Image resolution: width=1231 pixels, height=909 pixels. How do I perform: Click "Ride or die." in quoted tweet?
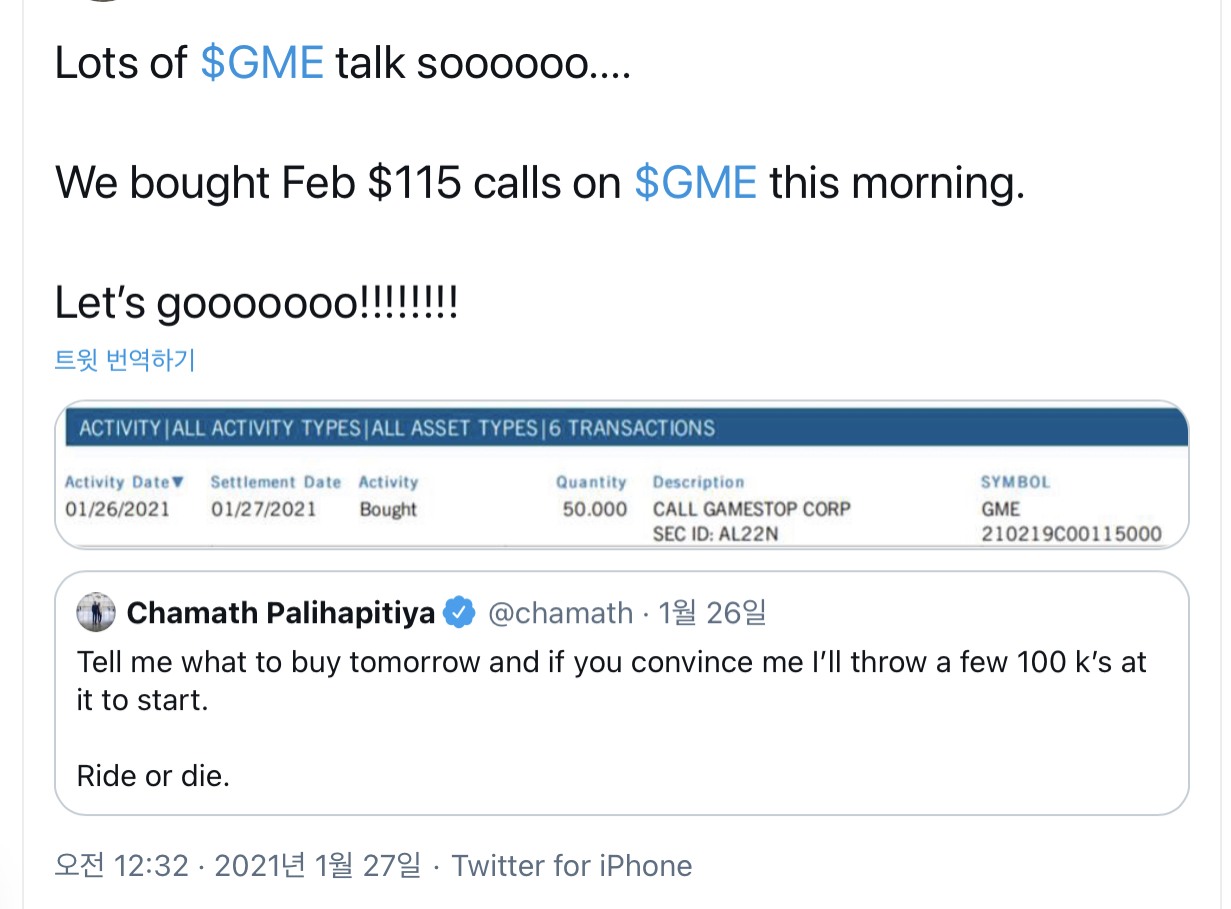153,775
